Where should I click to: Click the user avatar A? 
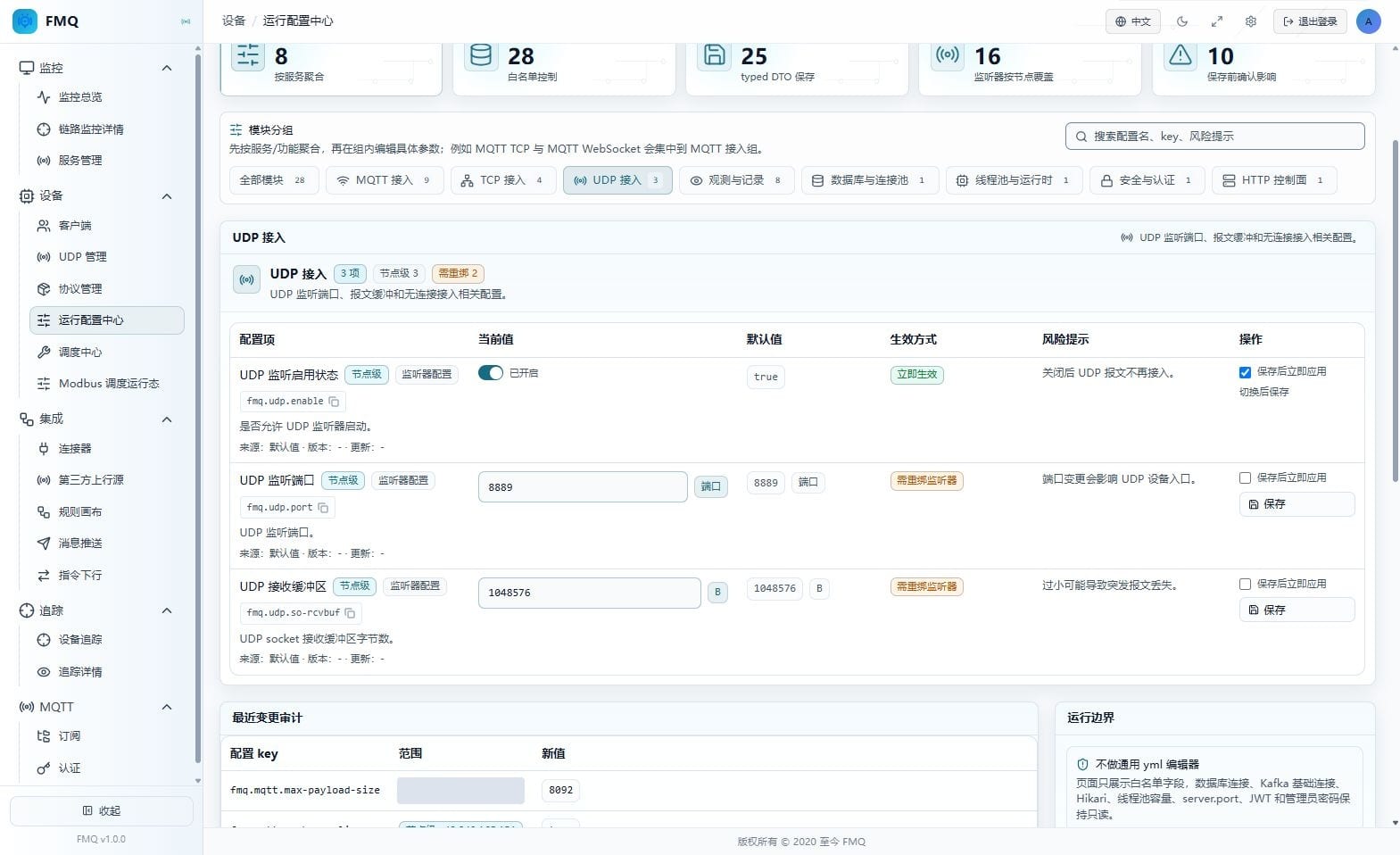click(1368, 21)
